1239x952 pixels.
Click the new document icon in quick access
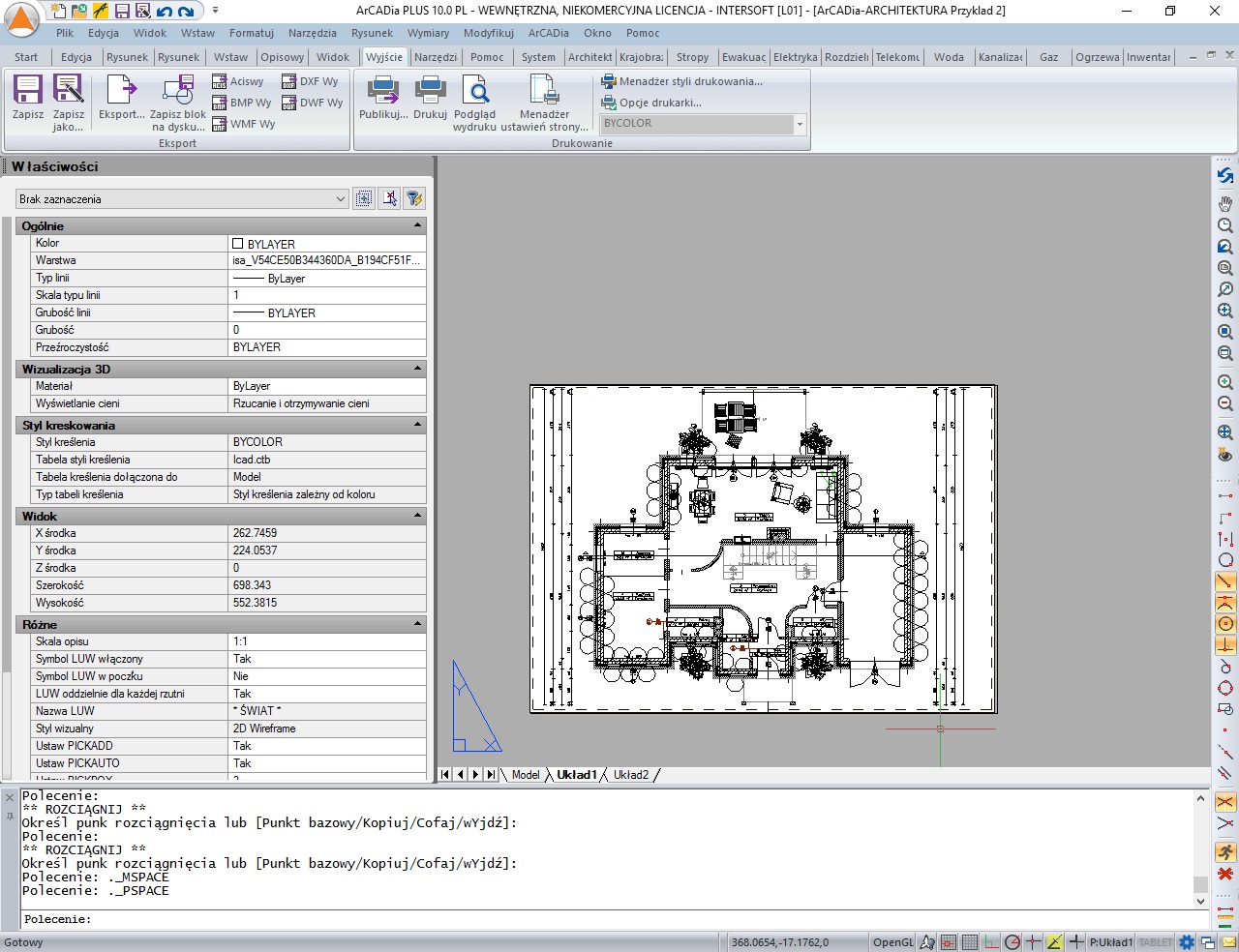tap(58, 11)
